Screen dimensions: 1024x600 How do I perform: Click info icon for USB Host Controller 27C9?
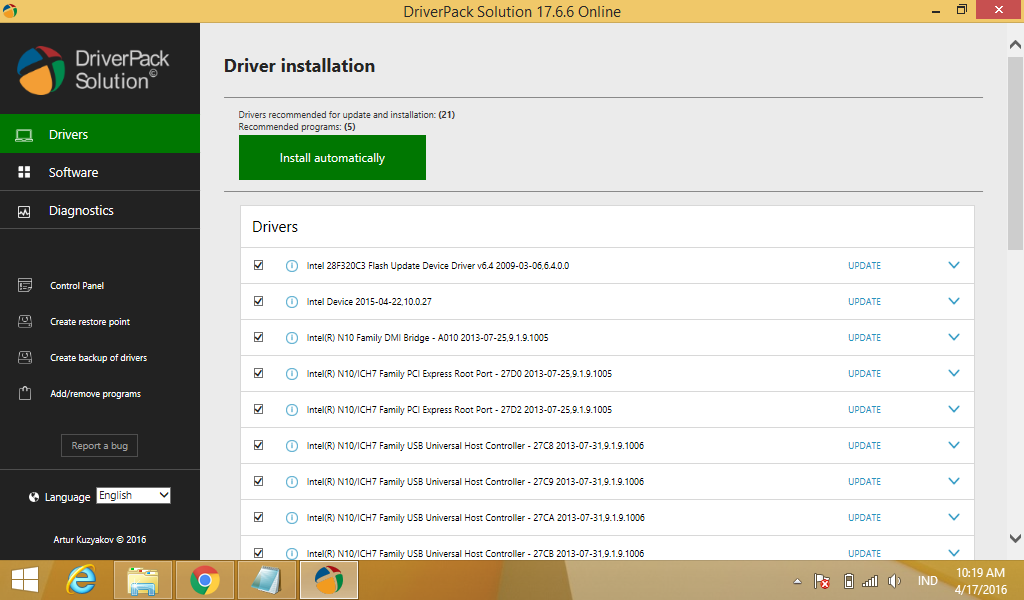pyautogui.click(x=292, y=481)
